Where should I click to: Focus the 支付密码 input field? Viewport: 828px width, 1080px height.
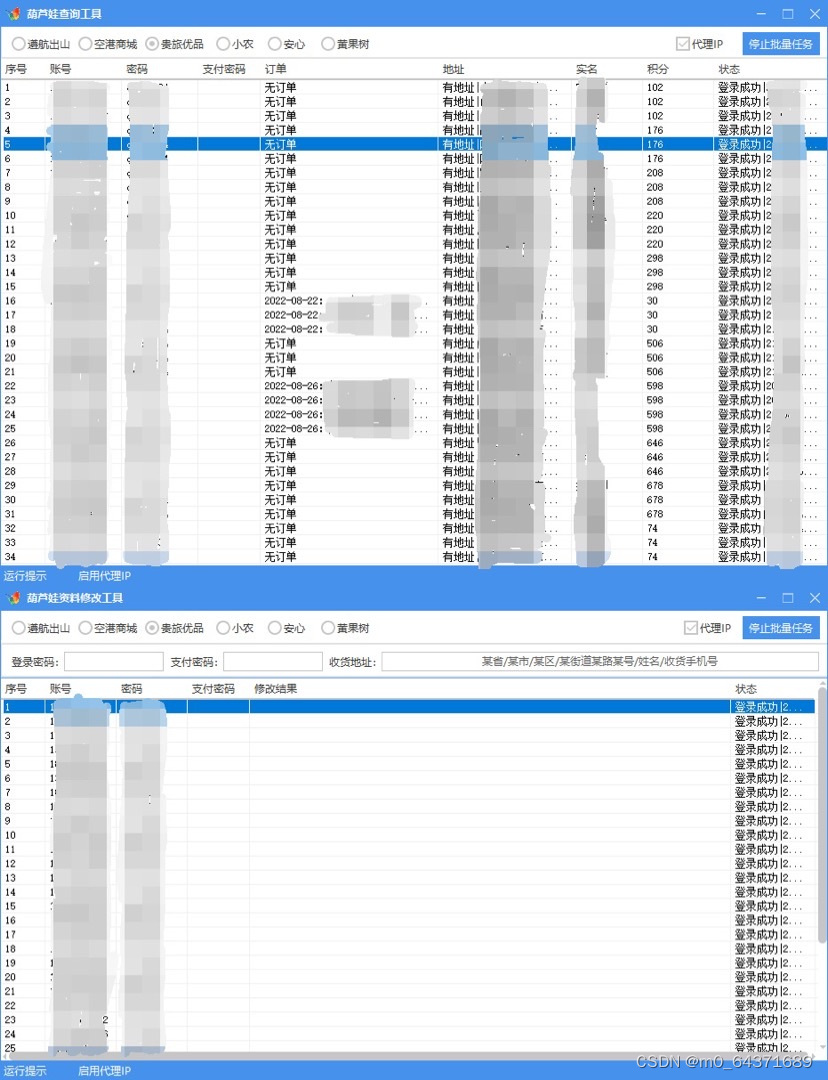click(271, 661)
